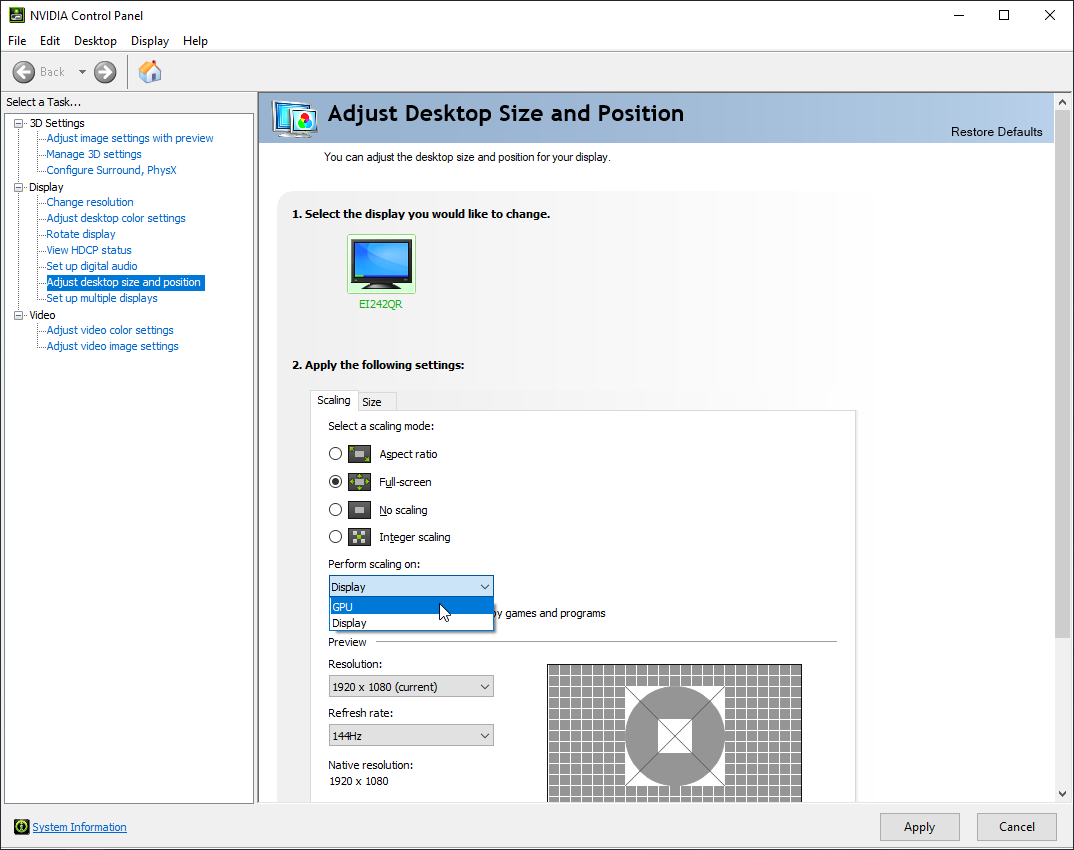Select the Integer scaling radio button

click(335, 537)
